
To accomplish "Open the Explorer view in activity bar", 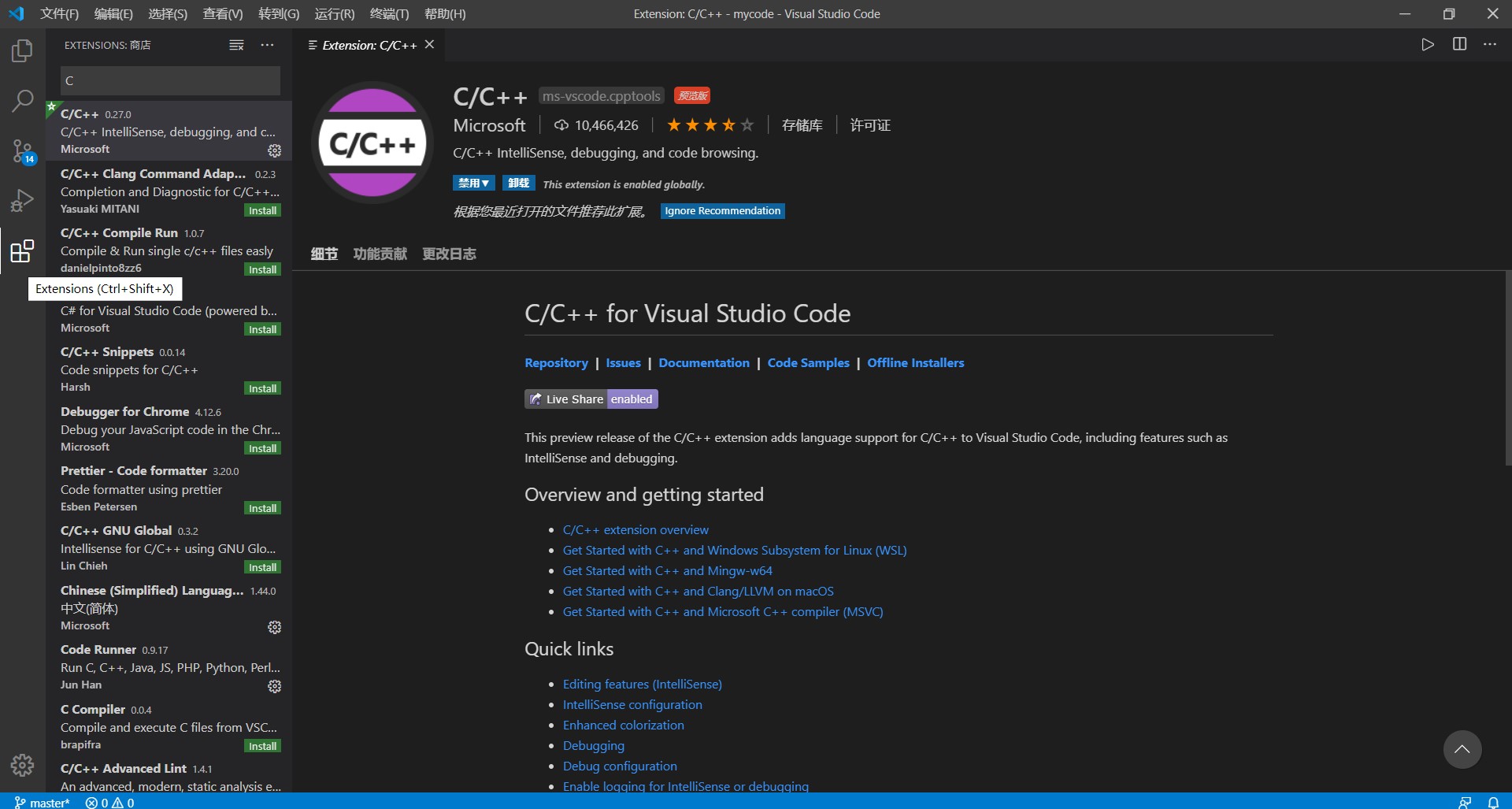I will (22, 51).
